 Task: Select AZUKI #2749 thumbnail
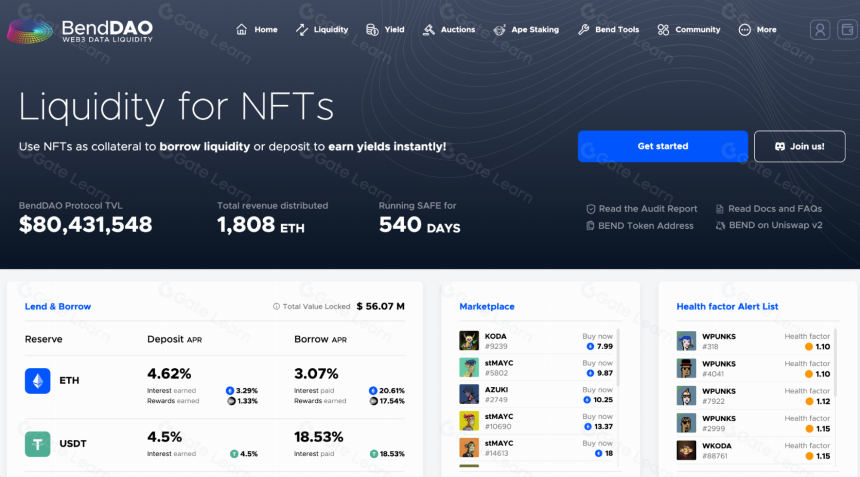click(x=469, y=394)
